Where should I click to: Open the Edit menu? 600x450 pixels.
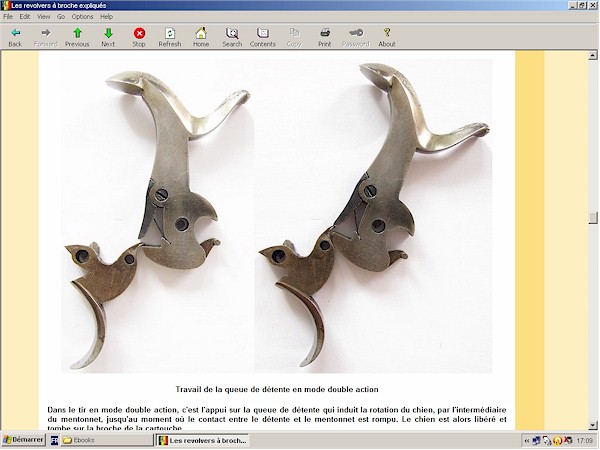coord(25,16)
